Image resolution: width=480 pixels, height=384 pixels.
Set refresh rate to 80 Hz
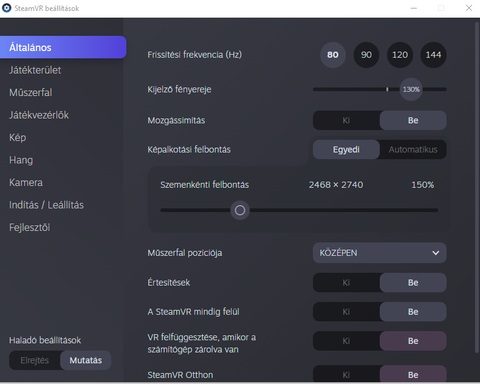(x=333, y=55)
